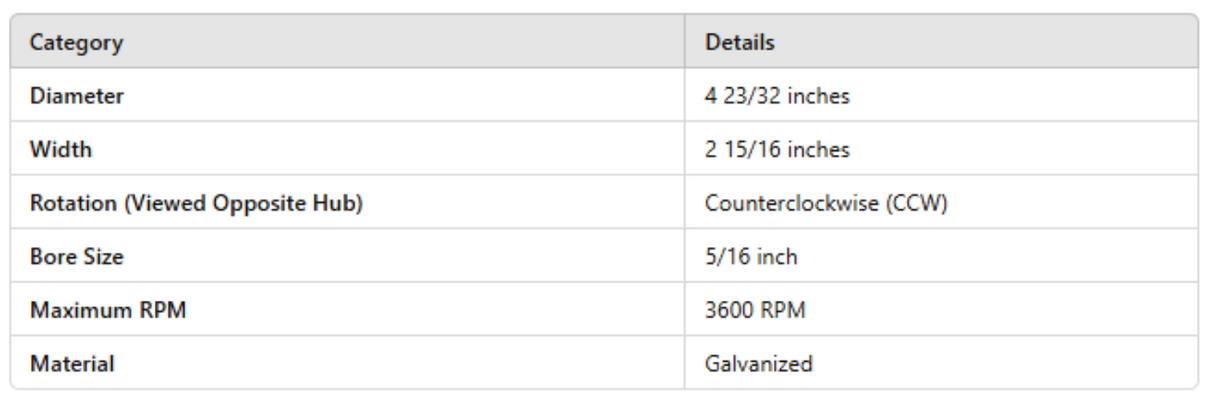Click the Rotation (Viewed Opposite Hub) label
This screenshot has width=1214, height=401.
195,203
